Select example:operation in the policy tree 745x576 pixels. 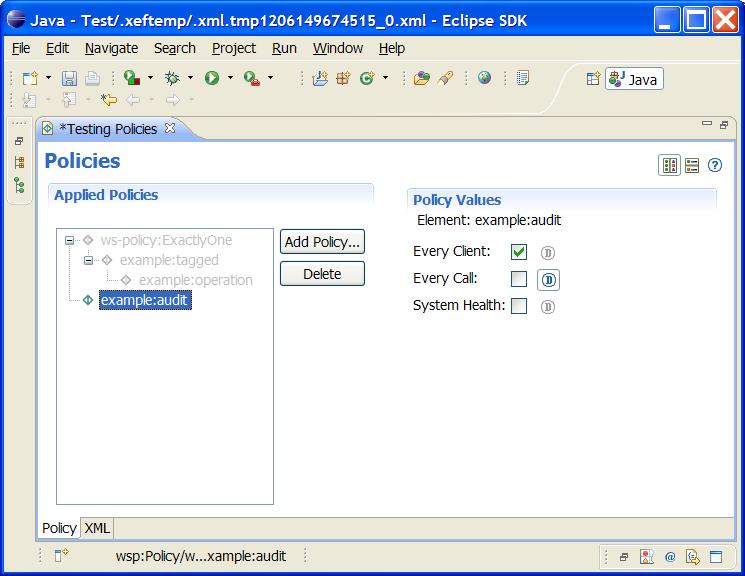pos(195,280)
